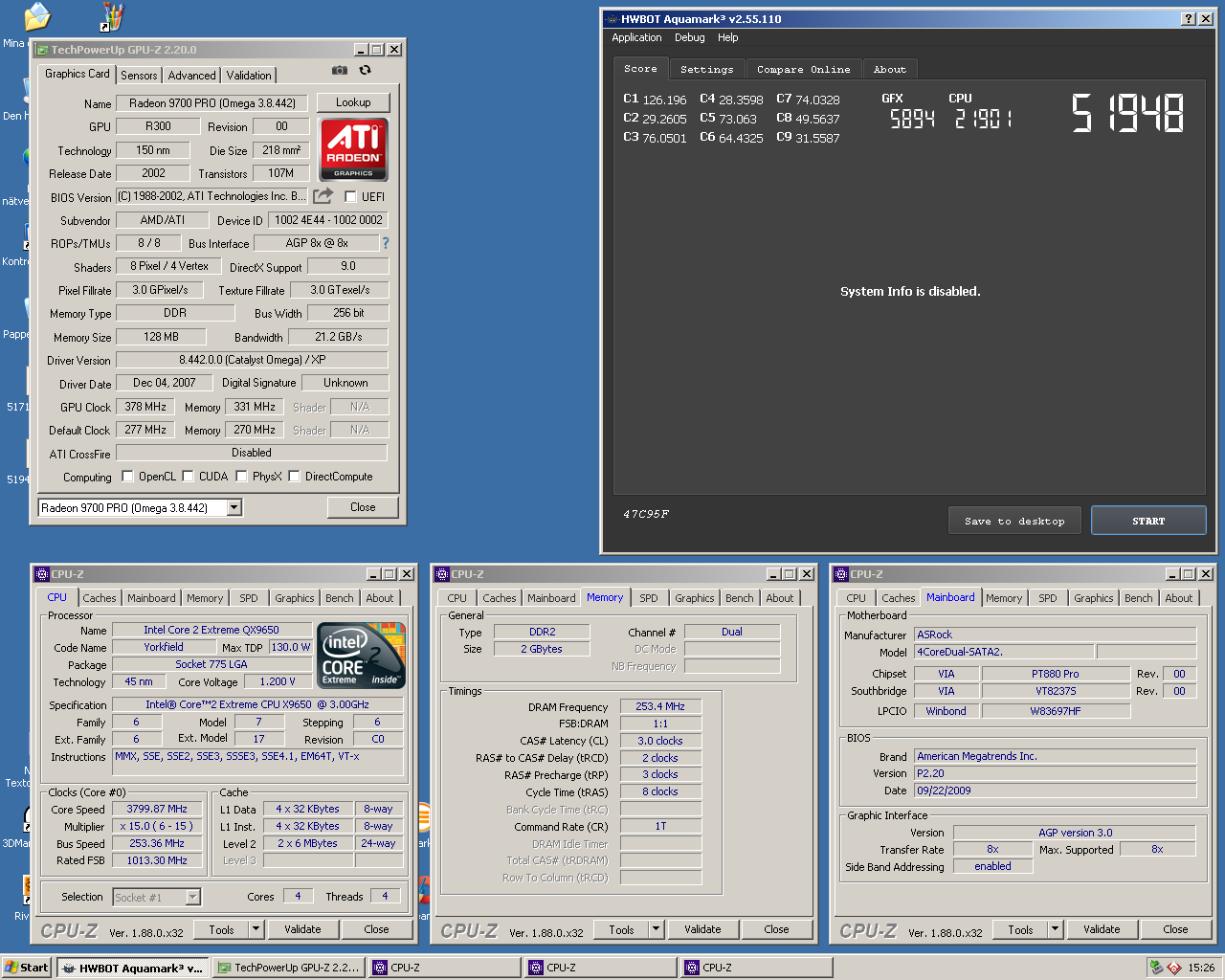
Task: Click the ATI Radeon logo image
Action: (353, 149)
